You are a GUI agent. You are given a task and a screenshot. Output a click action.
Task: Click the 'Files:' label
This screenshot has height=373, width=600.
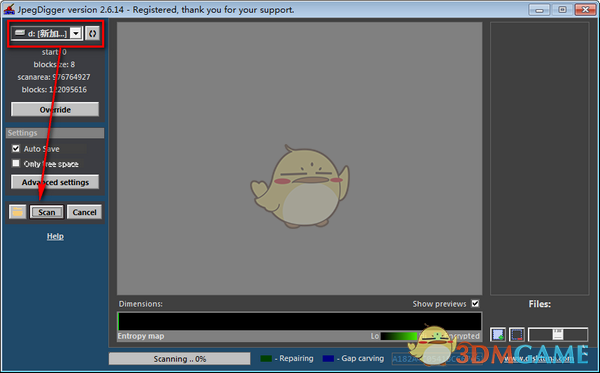[x=540, y=304]
